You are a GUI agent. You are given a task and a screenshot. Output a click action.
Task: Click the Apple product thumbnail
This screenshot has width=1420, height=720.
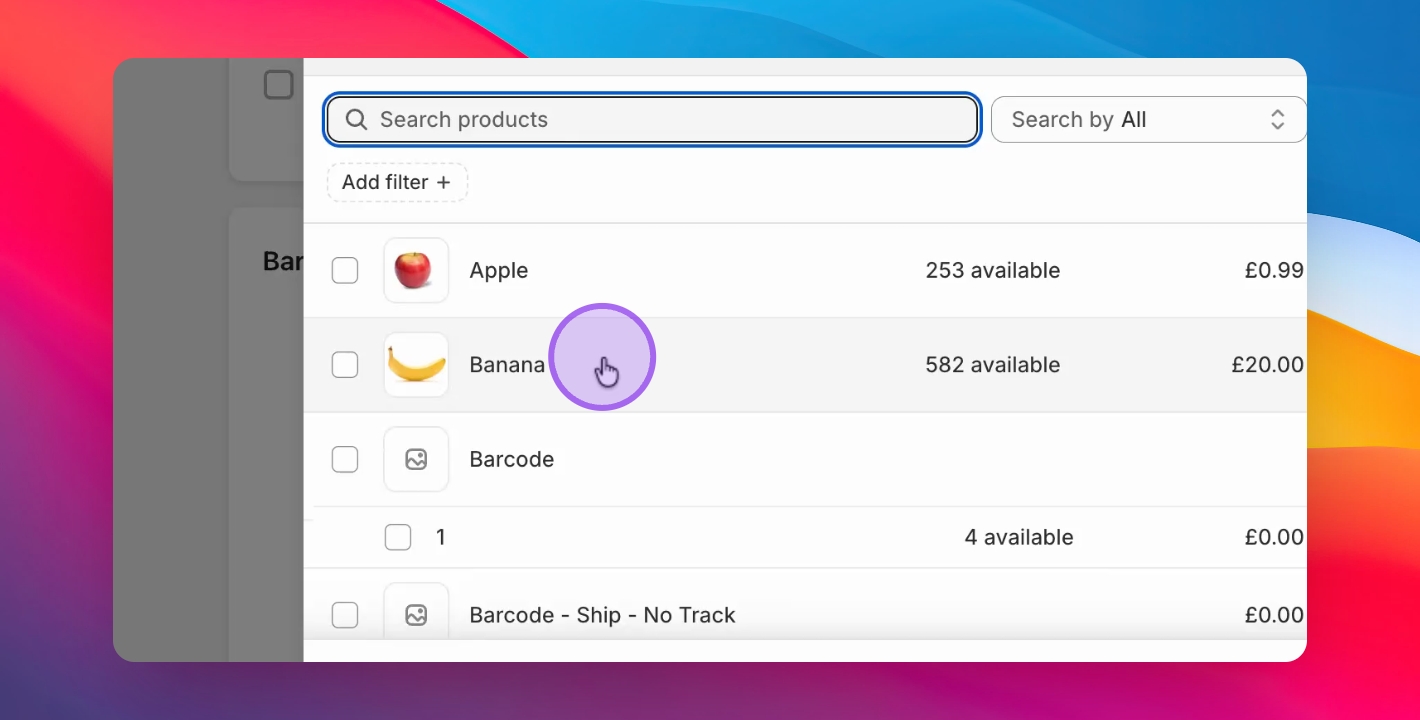click(416, 270)
